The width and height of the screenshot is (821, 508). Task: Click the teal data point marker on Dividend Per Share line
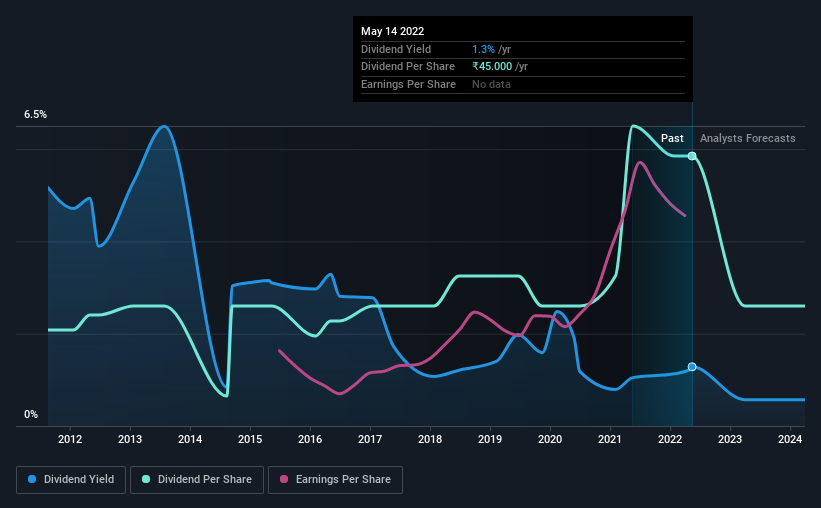(x=692, y=156)
